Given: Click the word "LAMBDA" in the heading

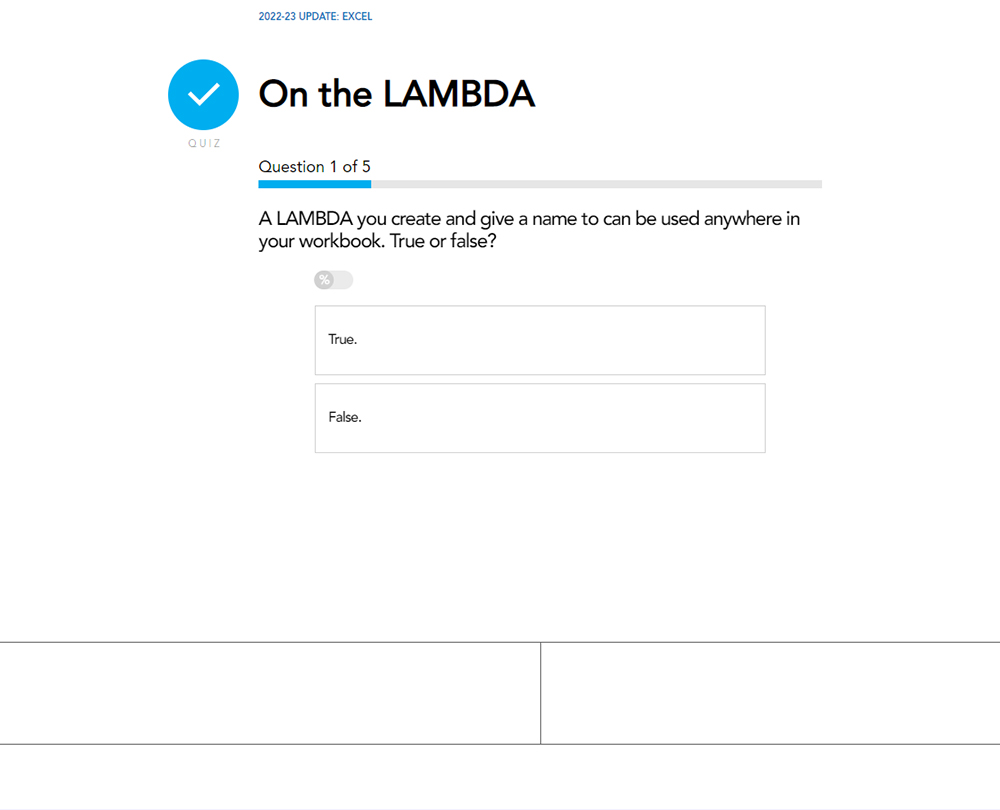Looking at the screenshot, I should coord(459,94).
